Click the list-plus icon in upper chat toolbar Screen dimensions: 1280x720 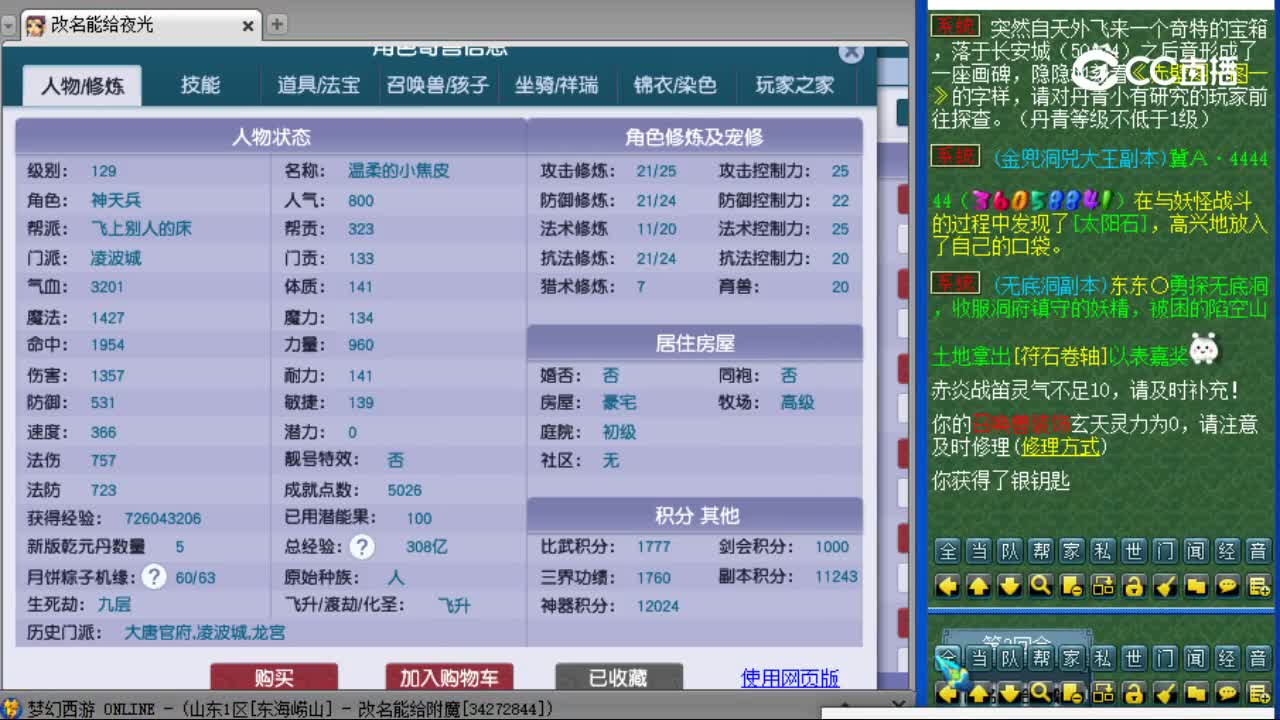1258,585
